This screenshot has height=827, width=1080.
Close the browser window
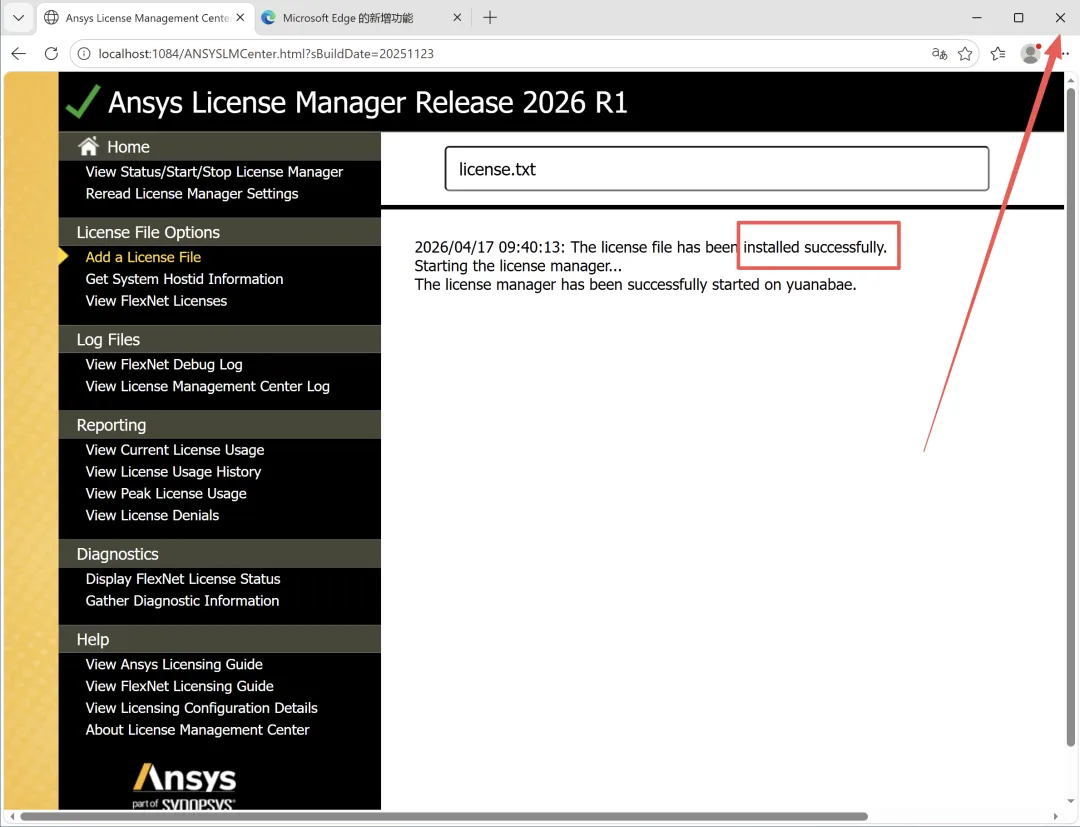pos(1060,18)
